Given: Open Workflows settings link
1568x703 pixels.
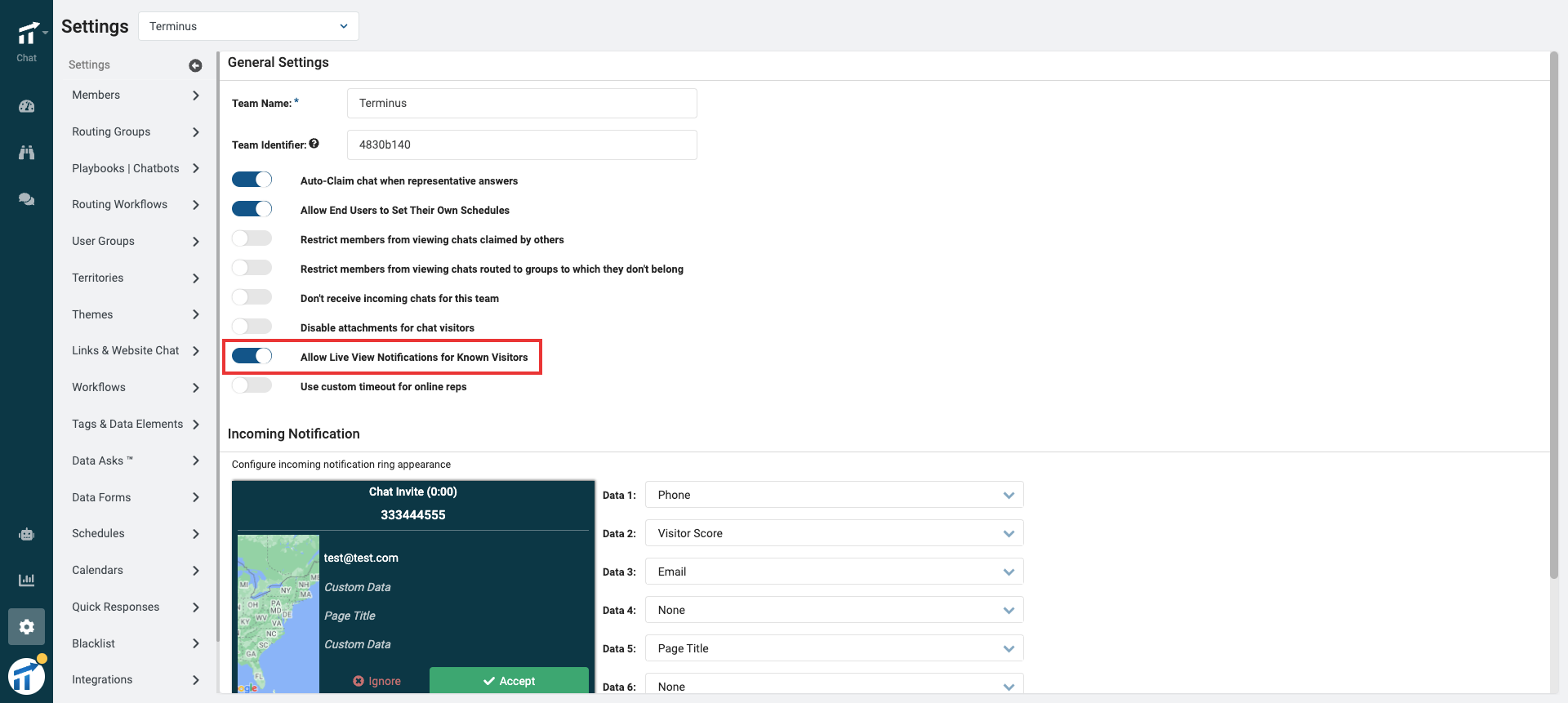Looking at the screenshot, I should pyautogui.click(x=99, y=387).
